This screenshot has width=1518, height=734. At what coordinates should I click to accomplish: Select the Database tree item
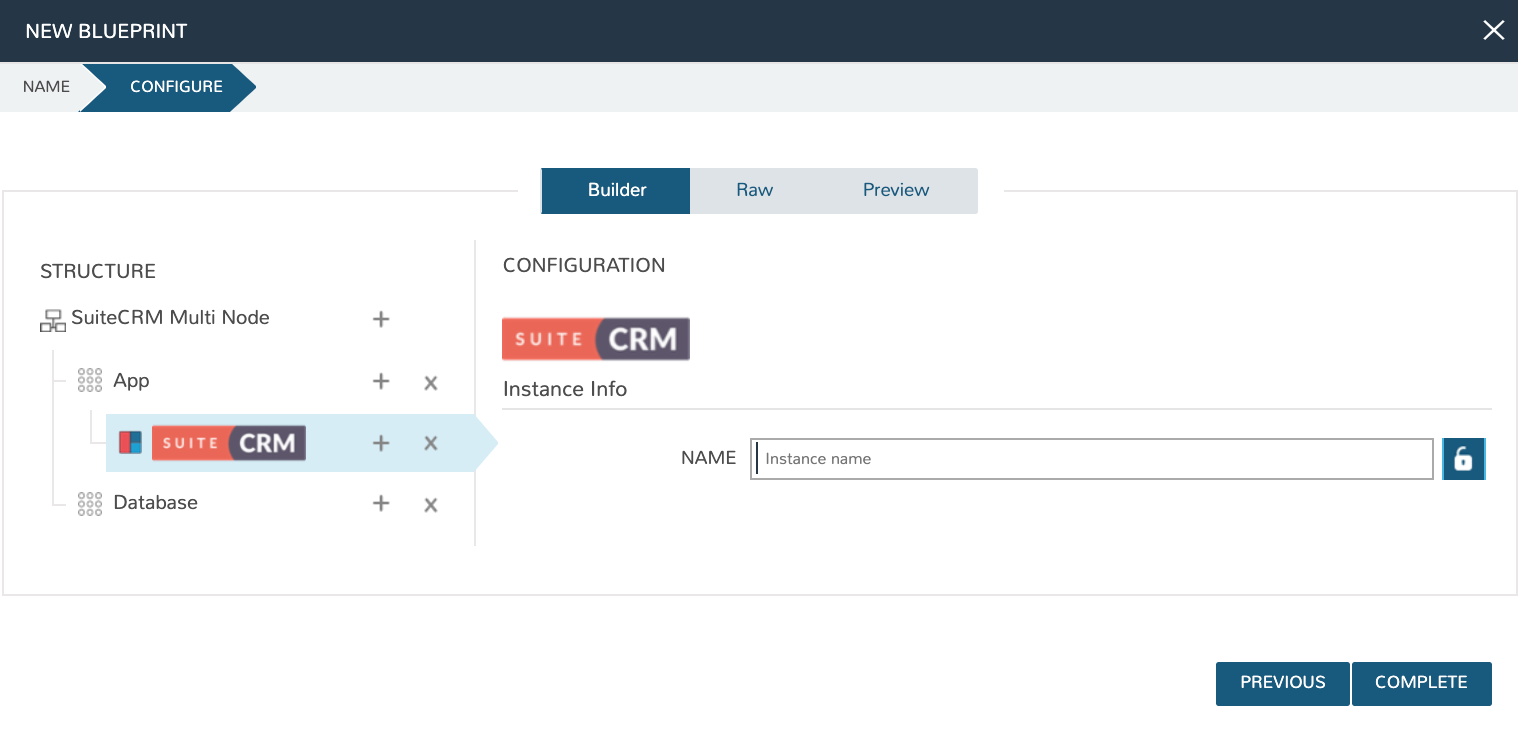tap(155, 503)
